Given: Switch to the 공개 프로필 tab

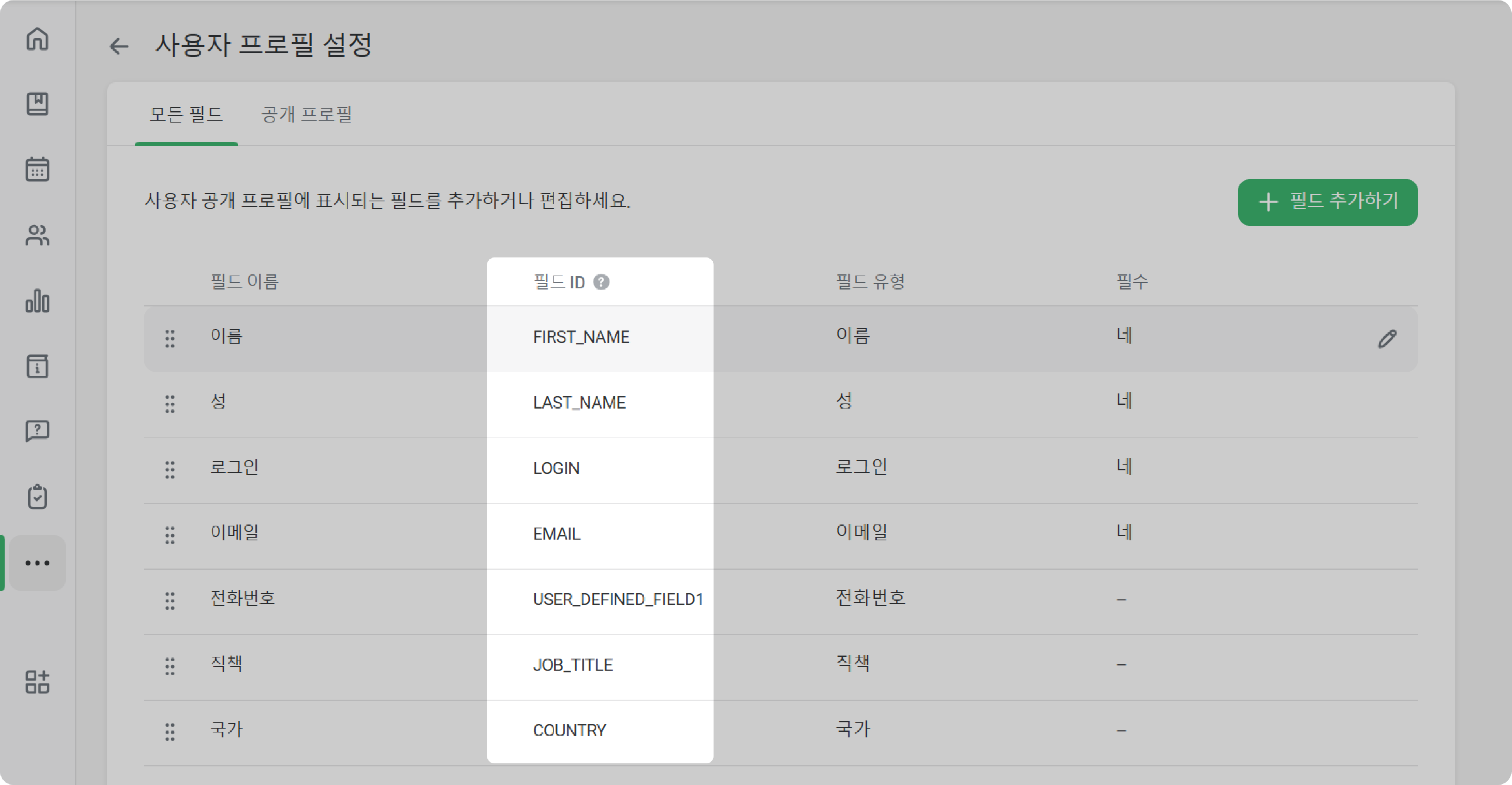Looking at the screenshot, I should point(306,114).
